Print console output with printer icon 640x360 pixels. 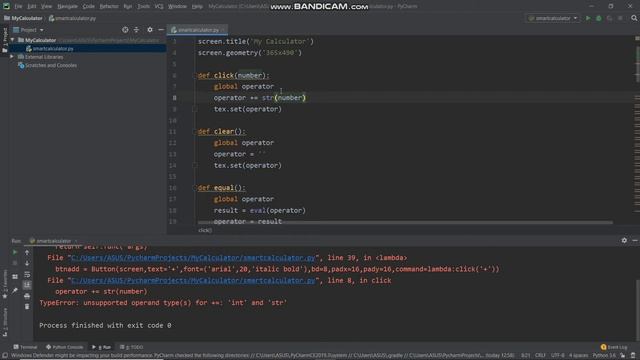(x=27, y=296)
